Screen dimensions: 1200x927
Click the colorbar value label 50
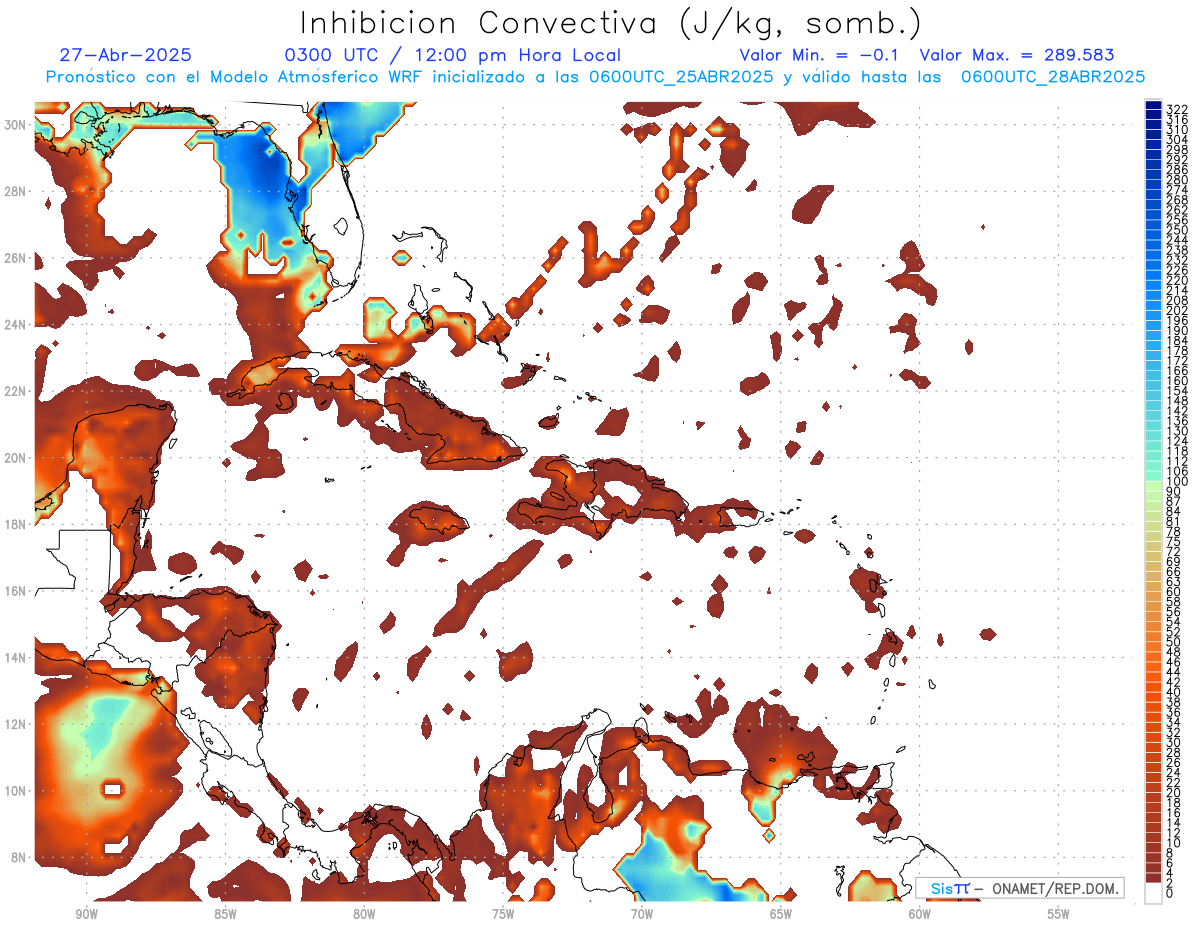coord(1174,642)
